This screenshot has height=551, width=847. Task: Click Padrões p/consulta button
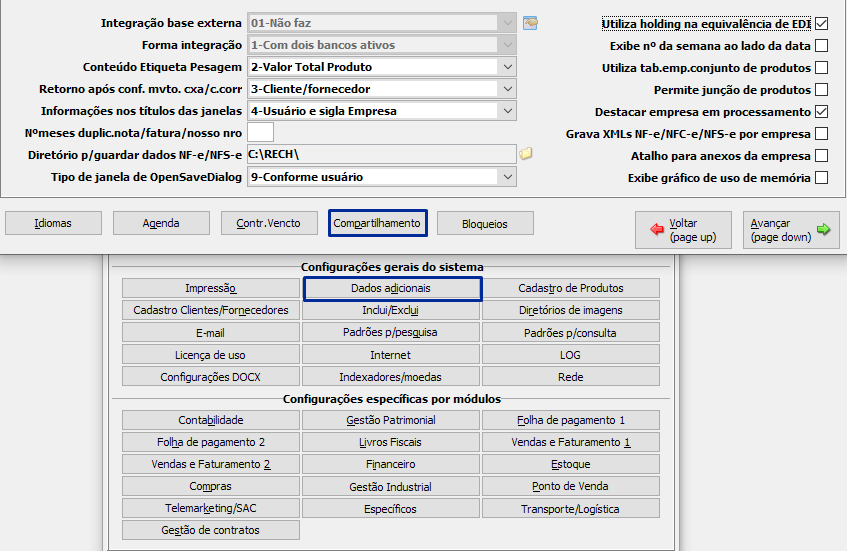click(571, 333)
